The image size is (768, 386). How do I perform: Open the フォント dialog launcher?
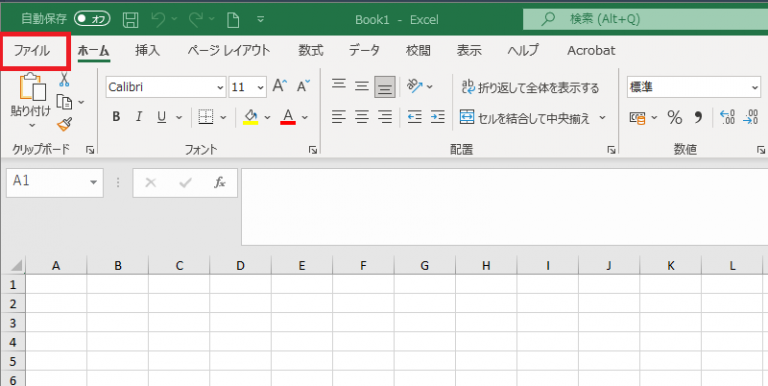[313, 150]
